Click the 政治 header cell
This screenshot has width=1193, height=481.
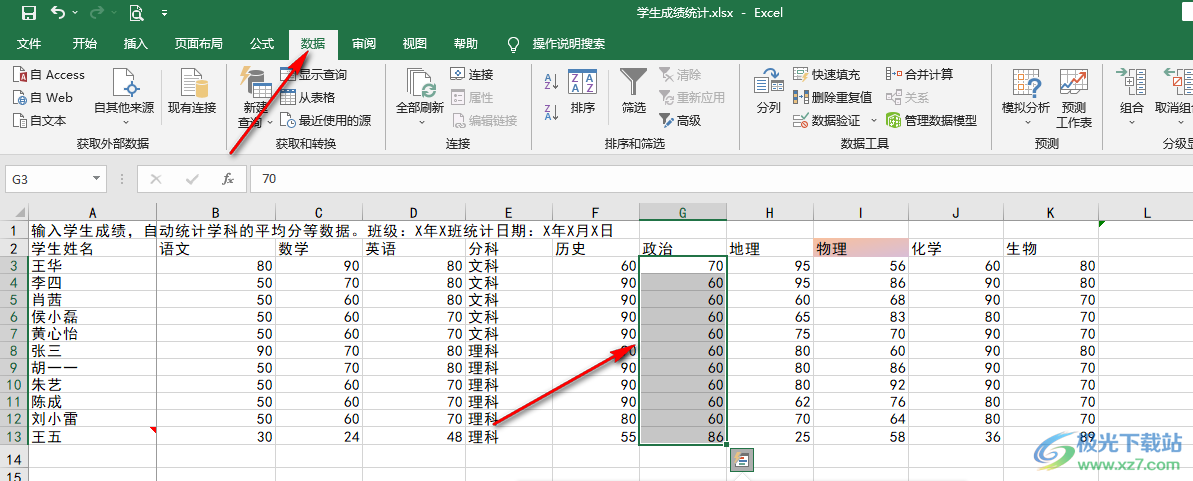click(x=682, y=248)
